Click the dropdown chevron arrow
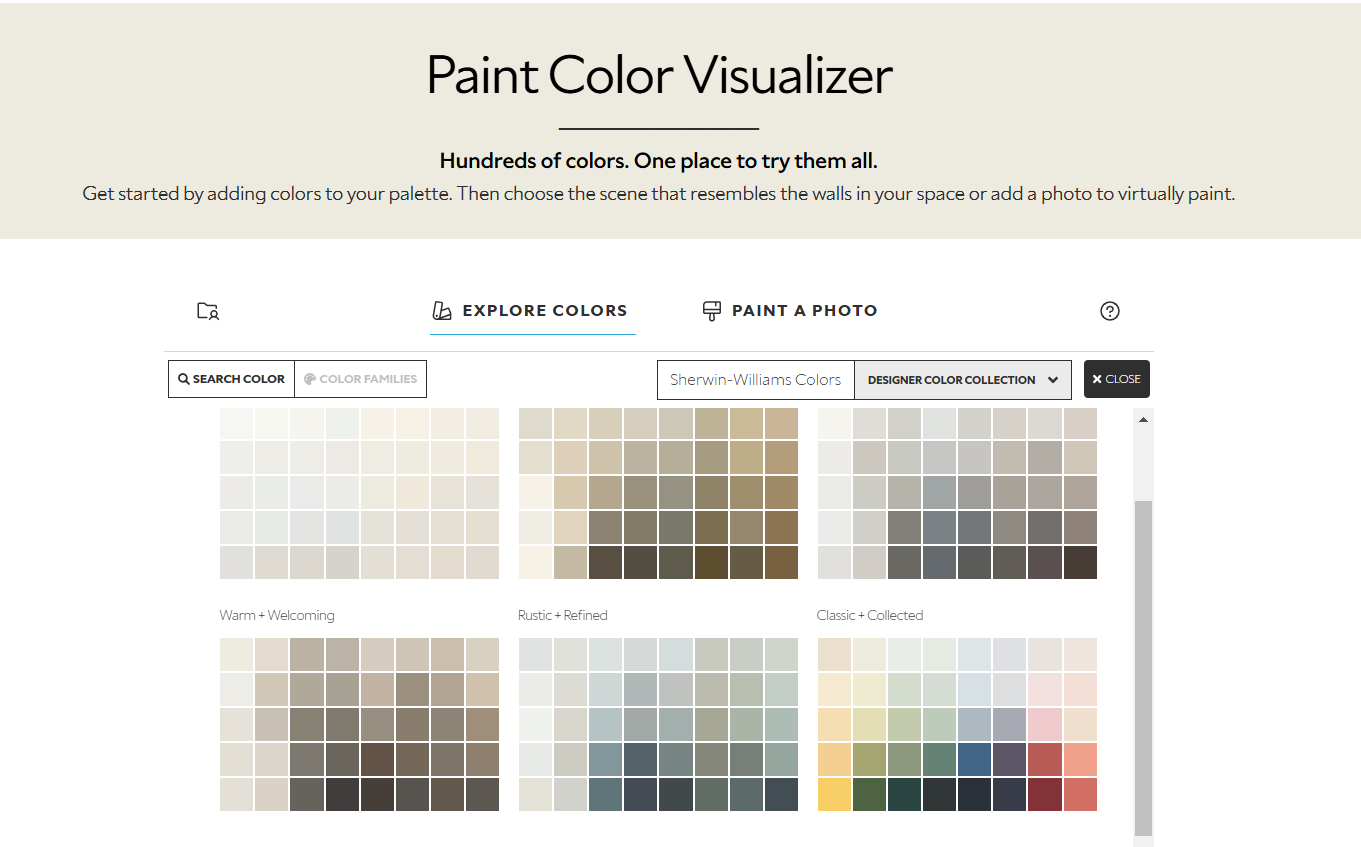The height and width of the screenshot is (847, 1361). pos(1053,380)
